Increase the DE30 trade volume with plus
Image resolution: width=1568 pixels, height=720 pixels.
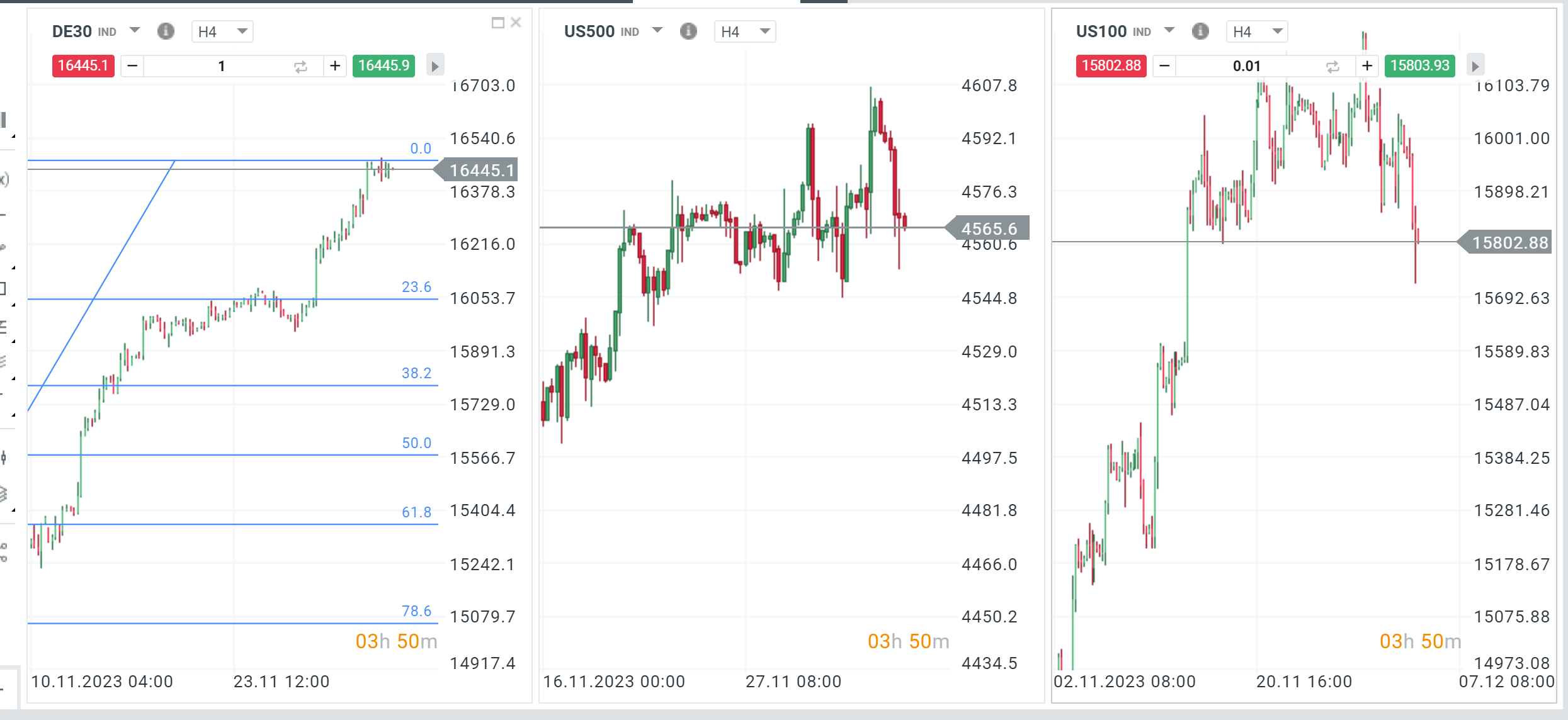335,65
